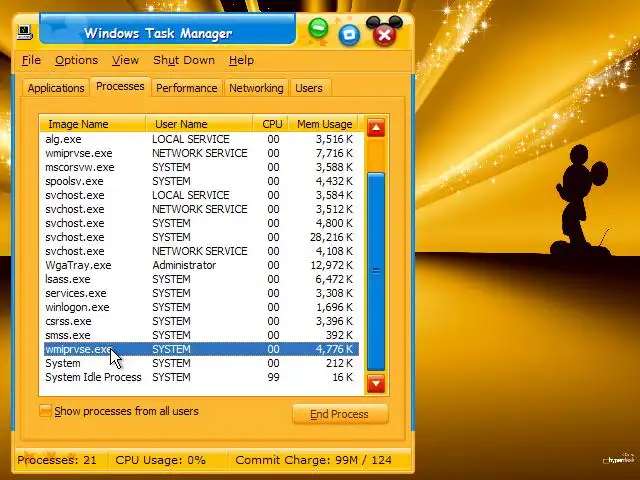Select svchost.exe using 3,584 K
Viewport: 640px width, 480px height.
[x=201, y=195]
